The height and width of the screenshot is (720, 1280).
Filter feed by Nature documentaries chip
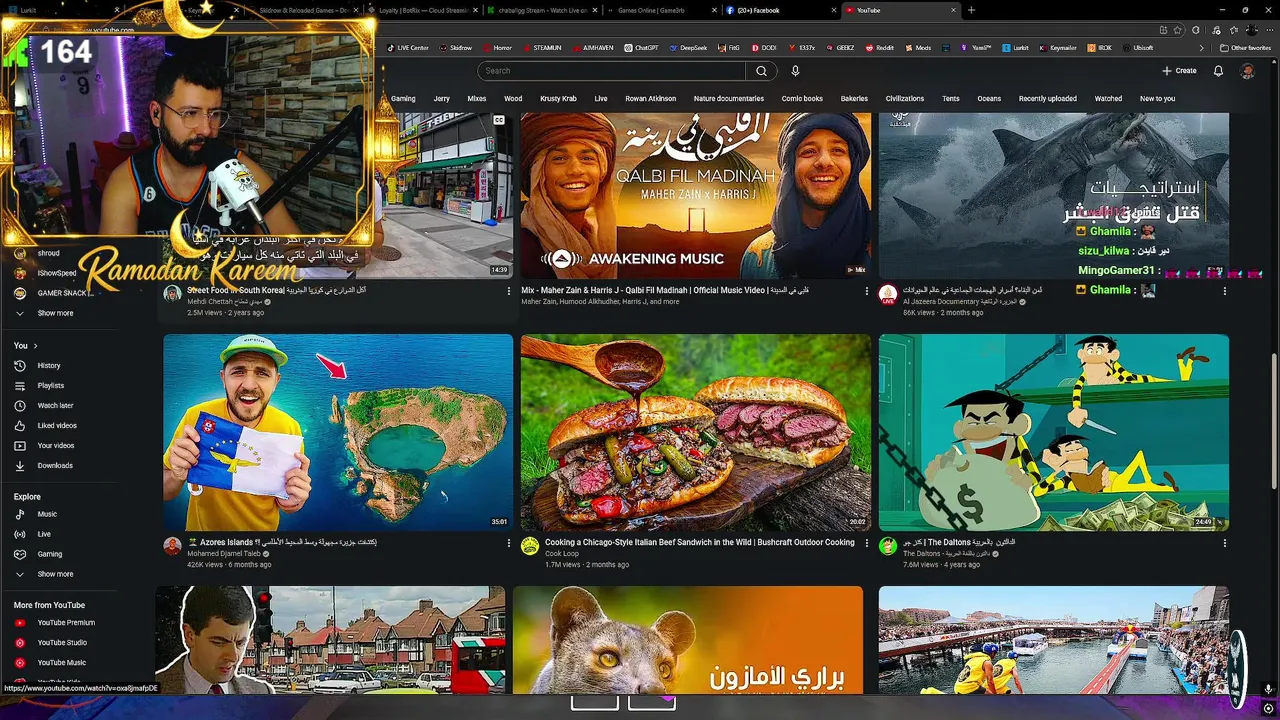point(729,99)
